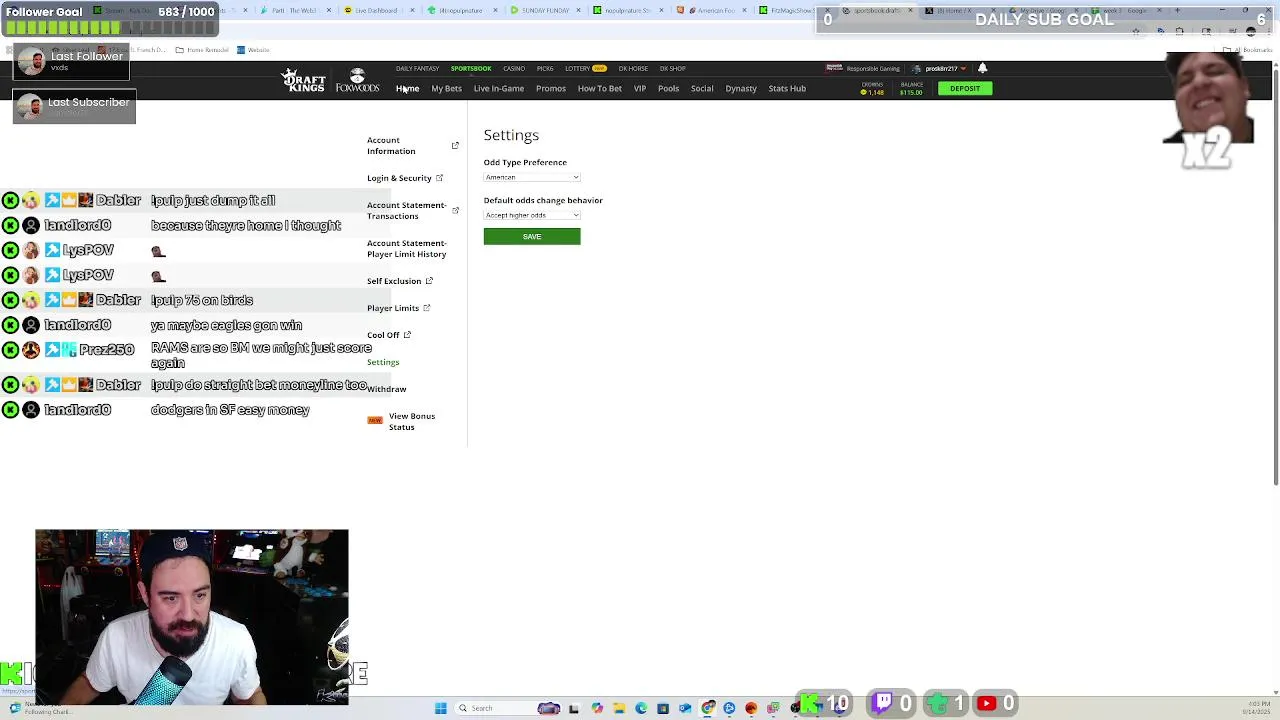This screenshot has width=1280, height=720.
Task: Open the Lottery product tab
Action: (585, 68)
